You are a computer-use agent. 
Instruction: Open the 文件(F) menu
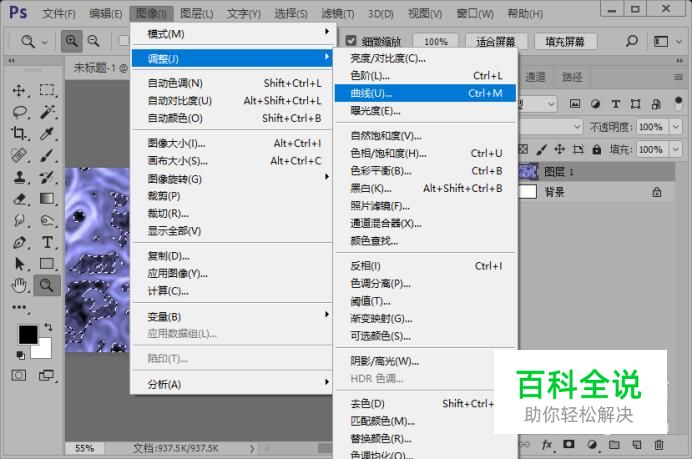59,14
